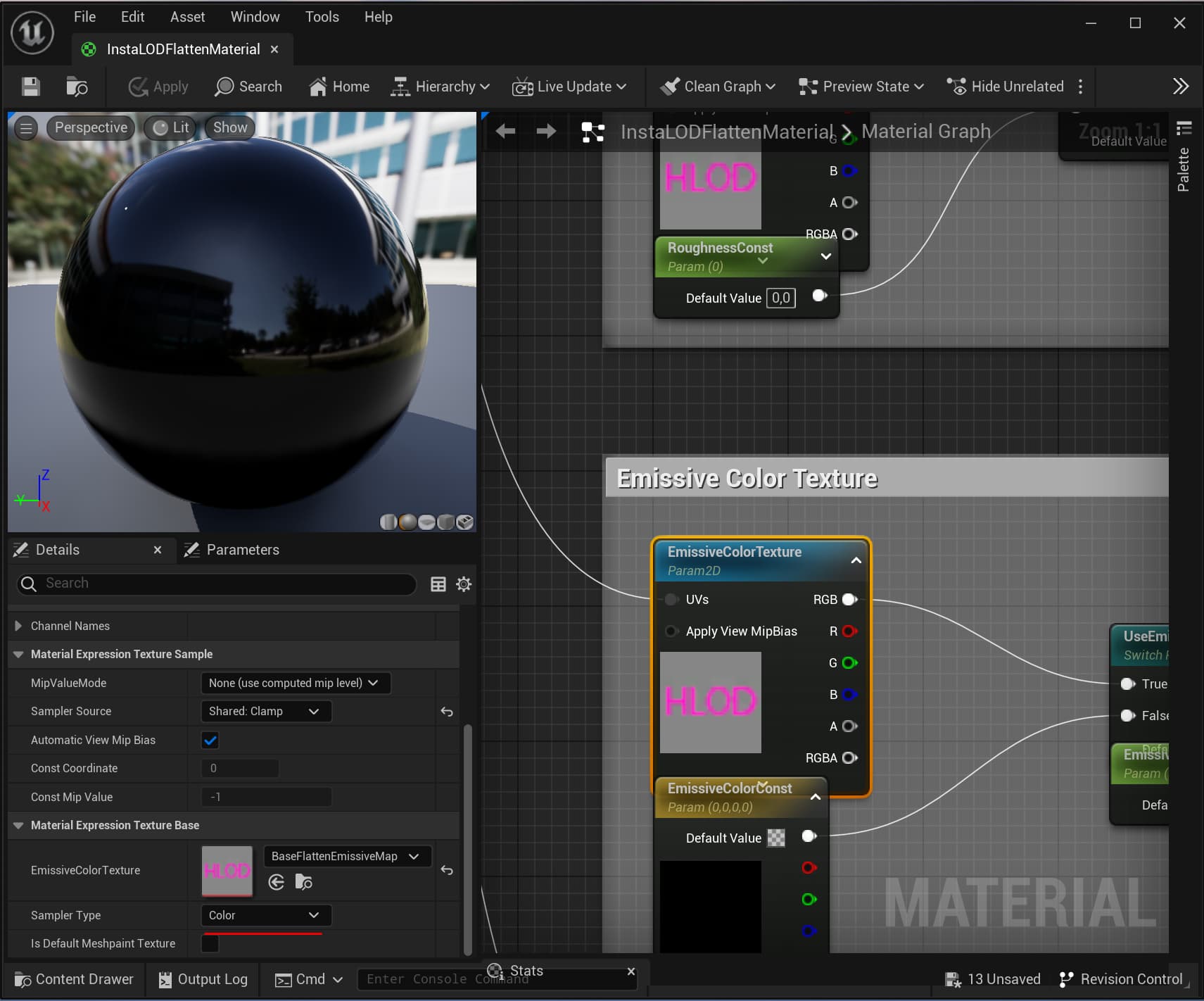
Task: Enable Is Default Meshpaint Texture checkbox
Action: 210,943
